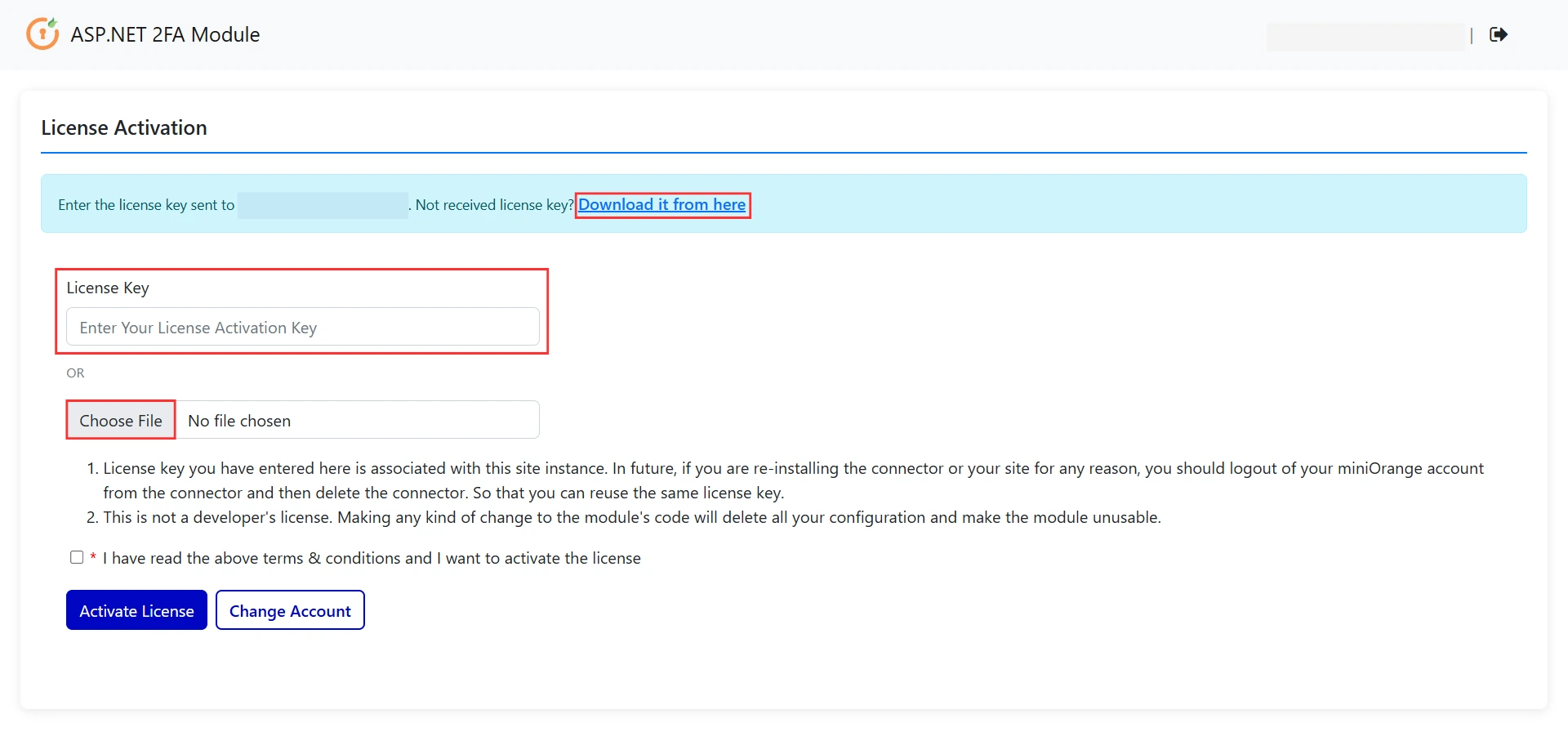This screenshot has height=732, width=1568.
Task: Click the 'I have read the above terms' label
Action: tap(372, 558)
